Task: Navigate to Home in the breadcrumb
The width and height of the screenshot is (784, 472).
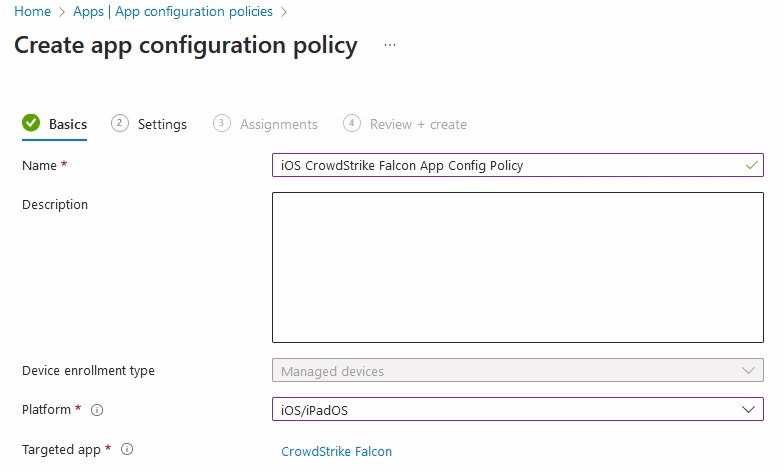Action: click(32, 12)
